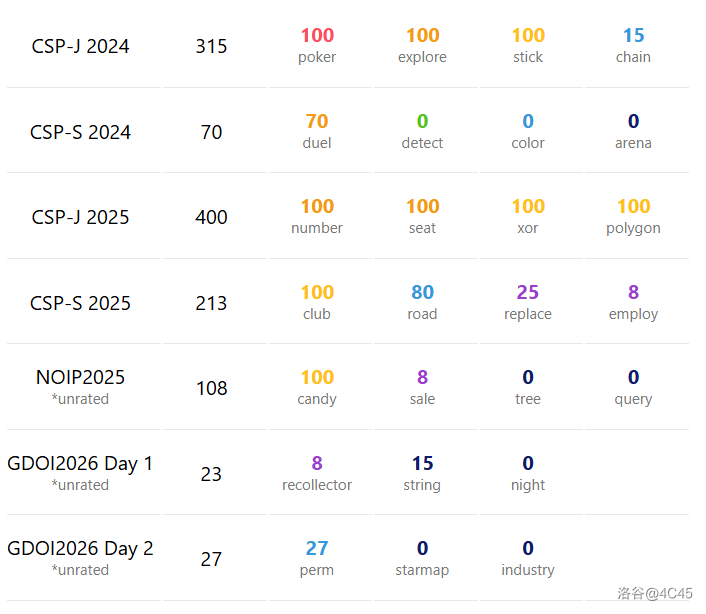
Task: Open the CSP-J 2024 contest entry
Action: pyautogui.click(x=80, y=46)
